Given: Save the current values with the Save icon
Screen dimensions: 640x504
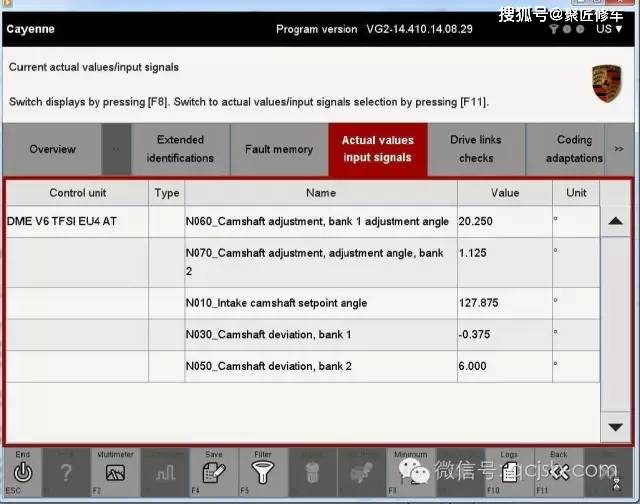Looking at the screenshot, I should click(x=214, y=473).
